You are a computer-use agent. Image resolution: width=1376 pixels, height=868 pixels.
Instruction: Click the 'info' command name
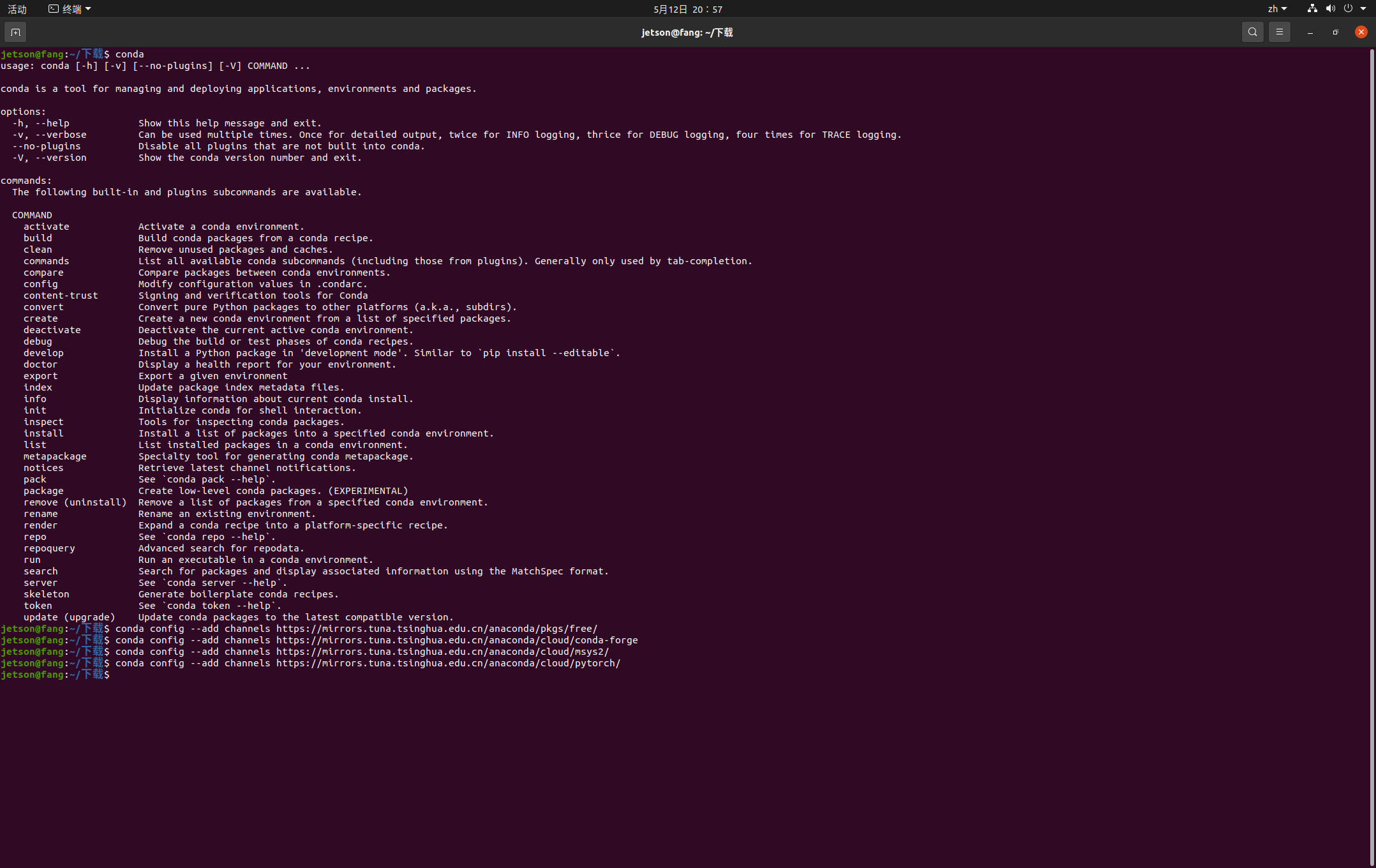(x=35, y=399)
